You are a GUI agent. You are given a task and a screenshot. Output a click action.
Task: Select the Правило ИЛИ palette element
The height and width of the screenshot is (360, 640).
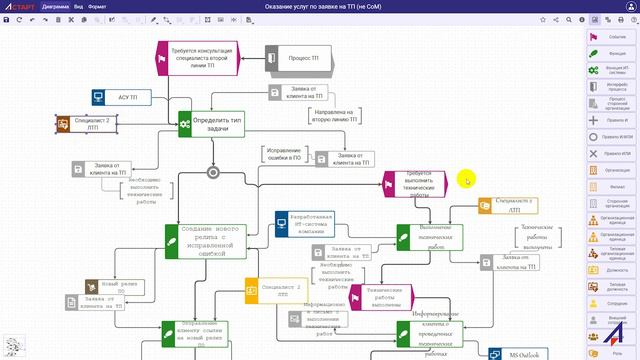(611, 154)
